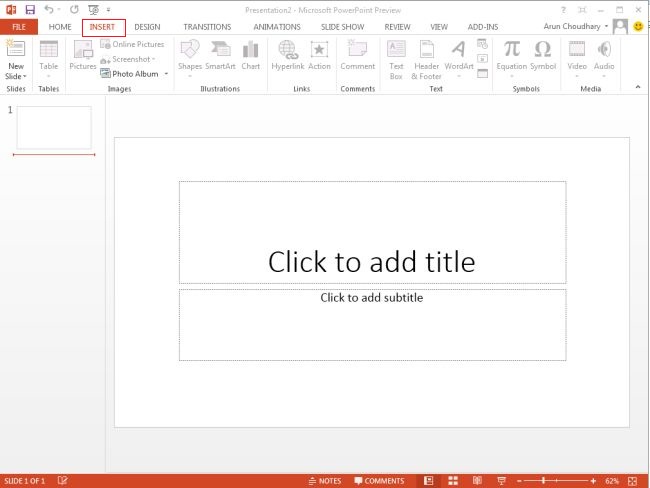
Task: Open PowerPoint Help question mark
Action: tap(563, 10)
